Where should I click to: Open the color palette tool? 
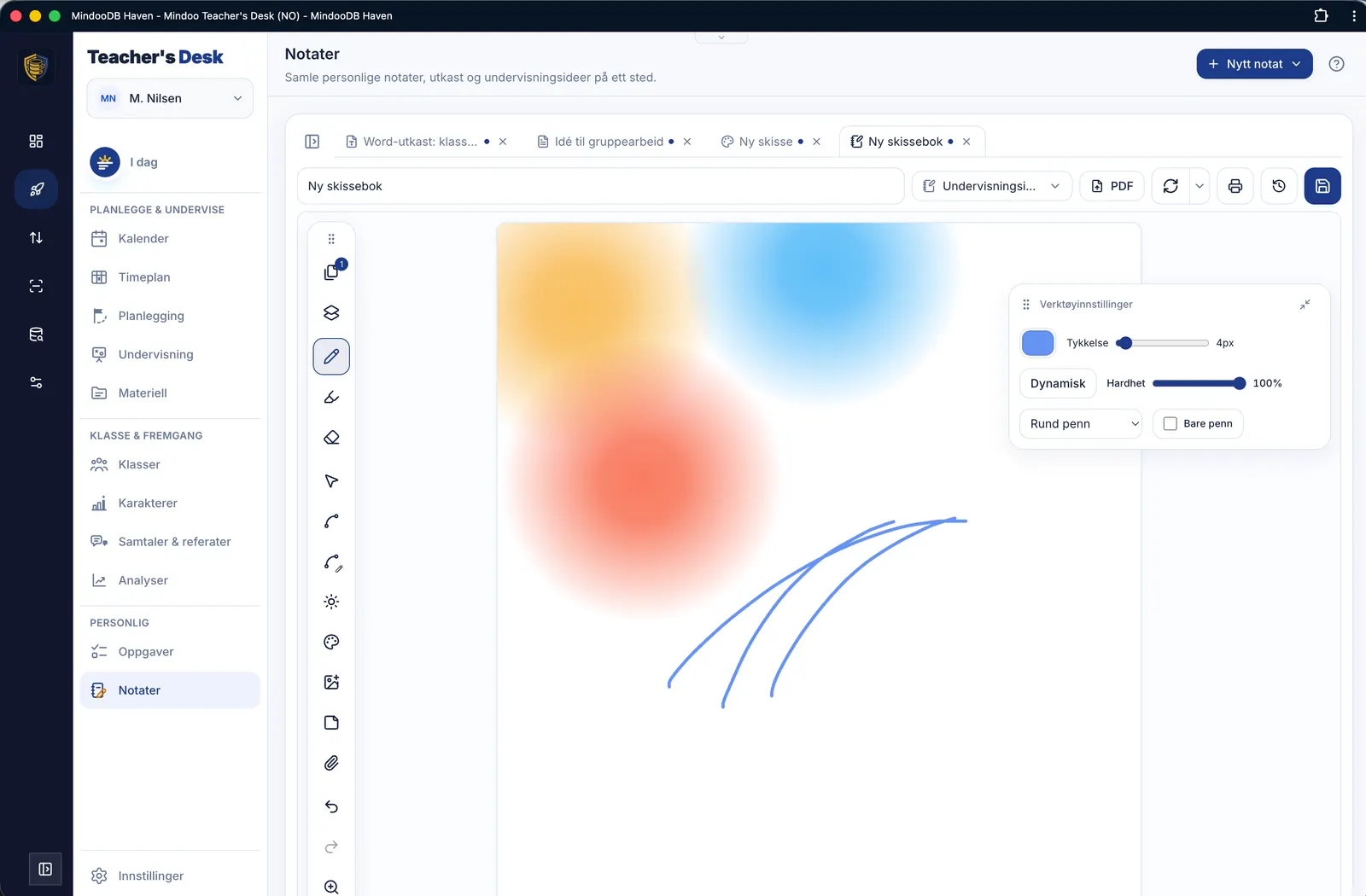pyautogui.click(x=331, y=642)
